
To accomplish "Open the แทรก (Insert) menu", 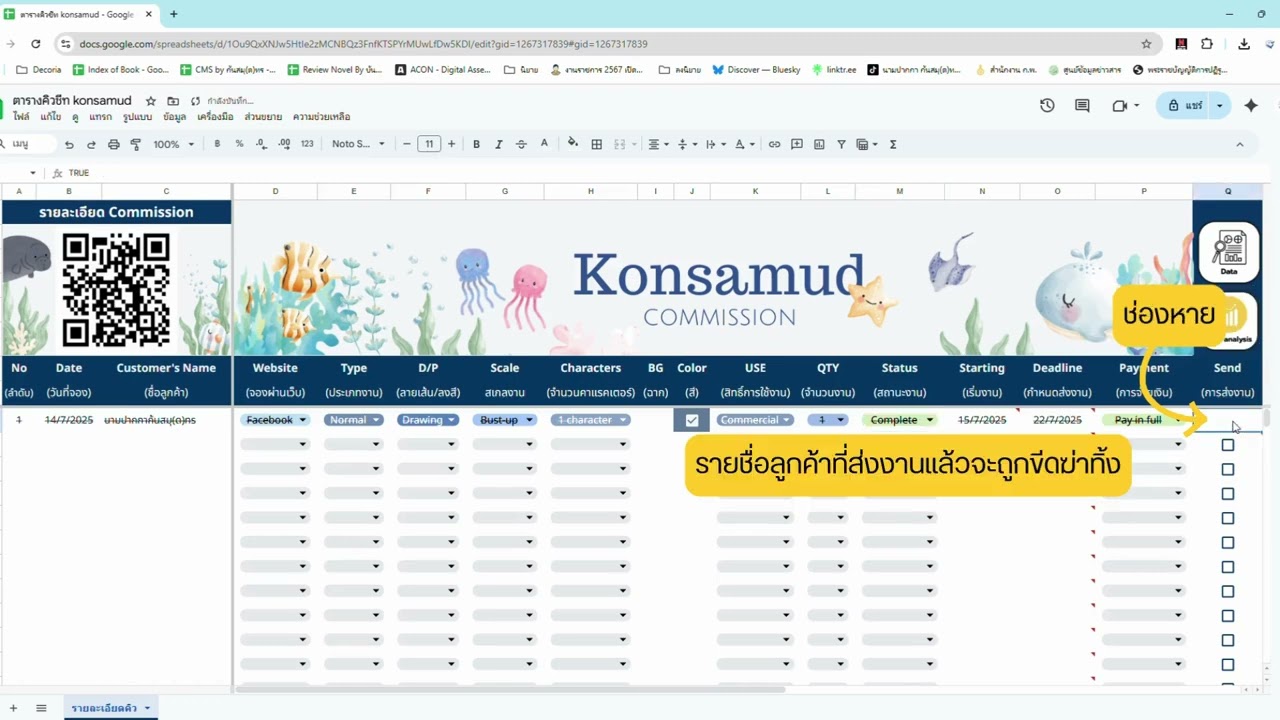I will pos(100,117).
